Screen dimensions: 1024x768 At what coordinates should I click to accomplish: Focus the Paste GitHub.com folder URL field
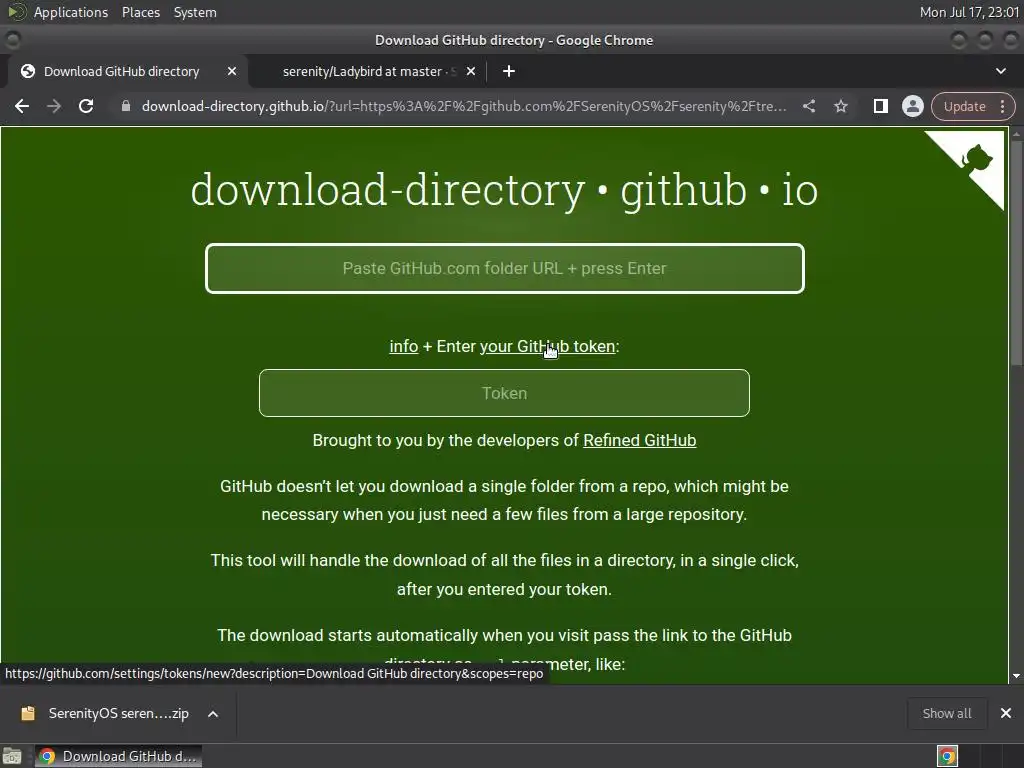point(505,268)
